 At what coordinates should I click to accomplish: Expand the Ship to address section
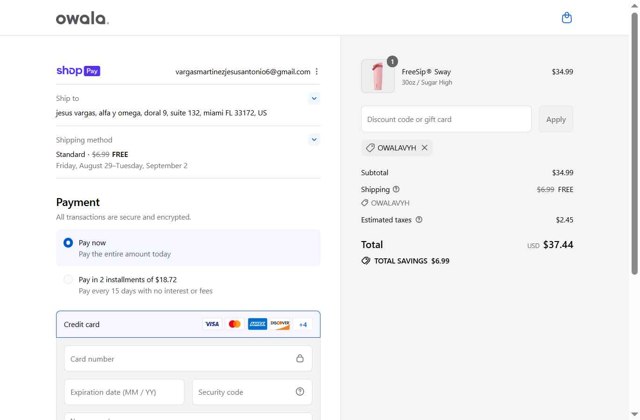tap(314, 99)
